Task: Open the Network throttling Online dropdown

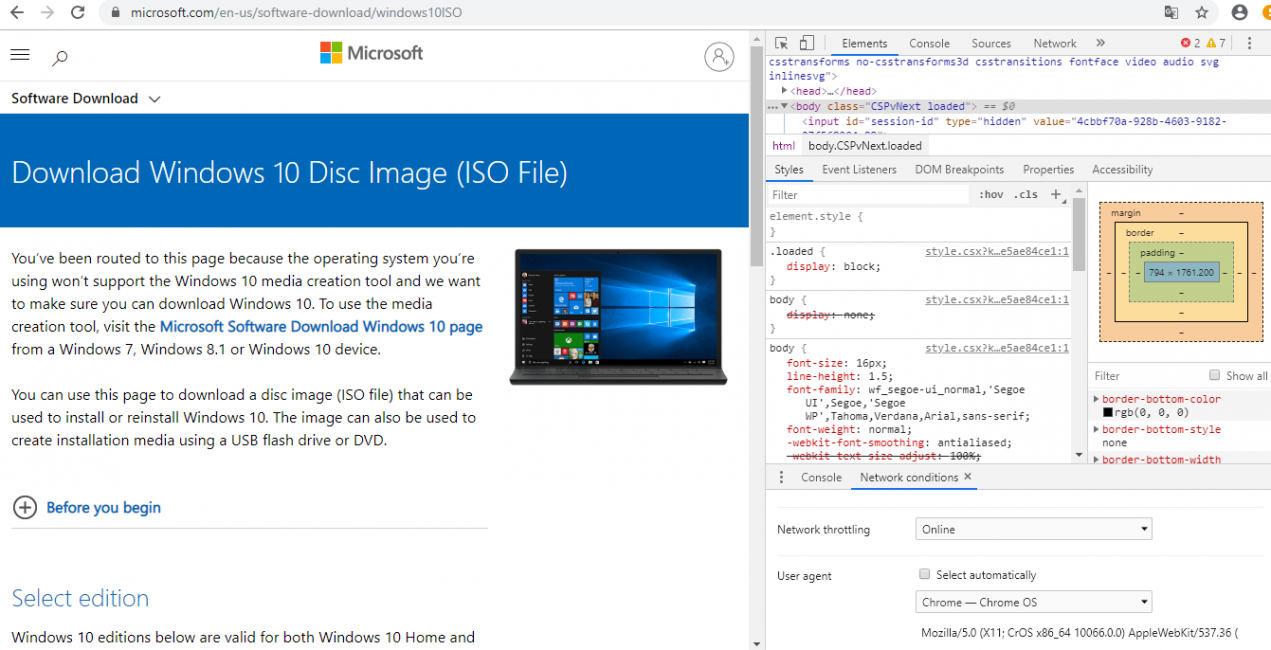Action: coord(1033,529)
